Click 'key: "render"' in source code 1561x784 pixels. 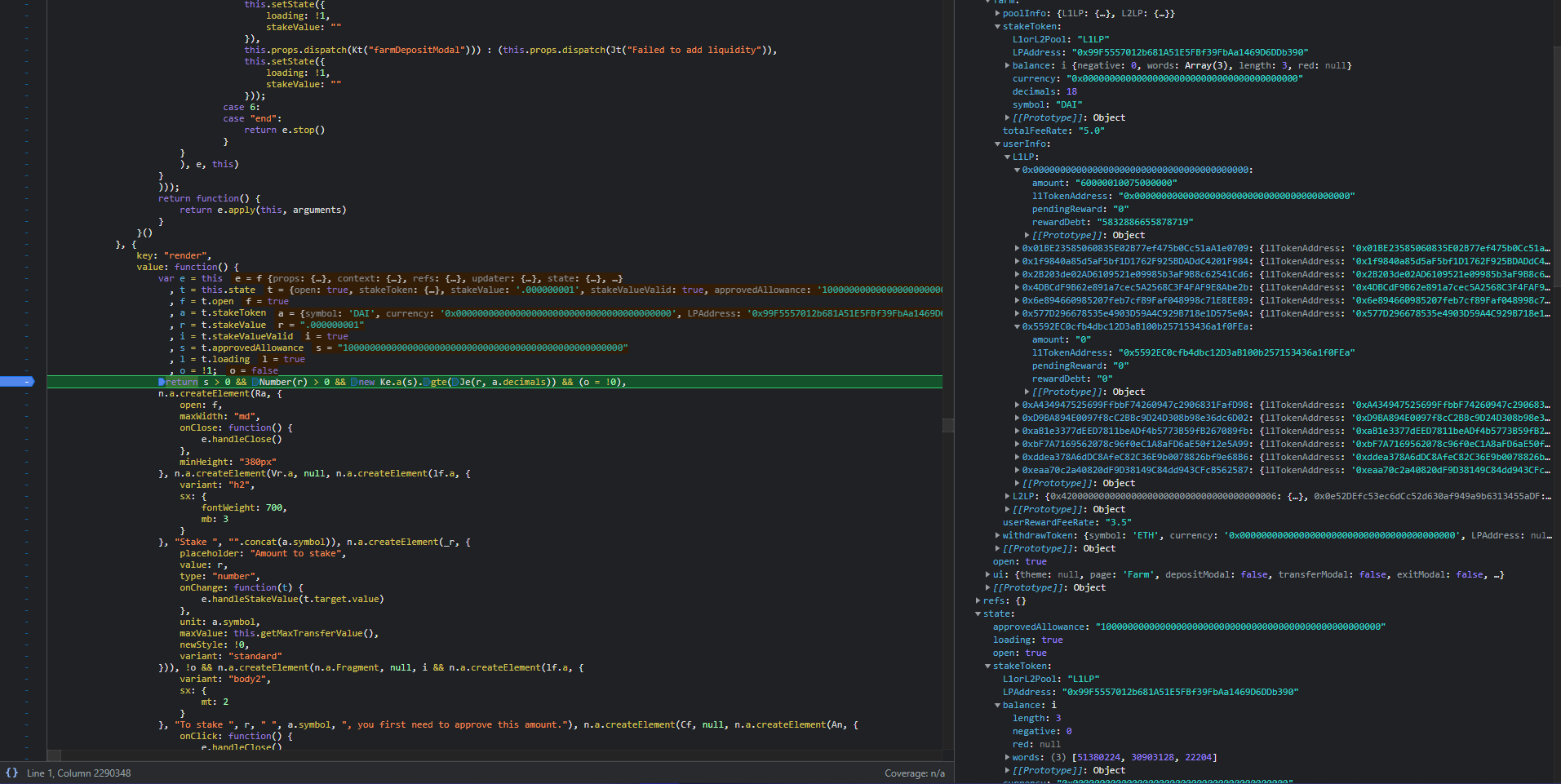pyautogui.click(x=174, y=255)
